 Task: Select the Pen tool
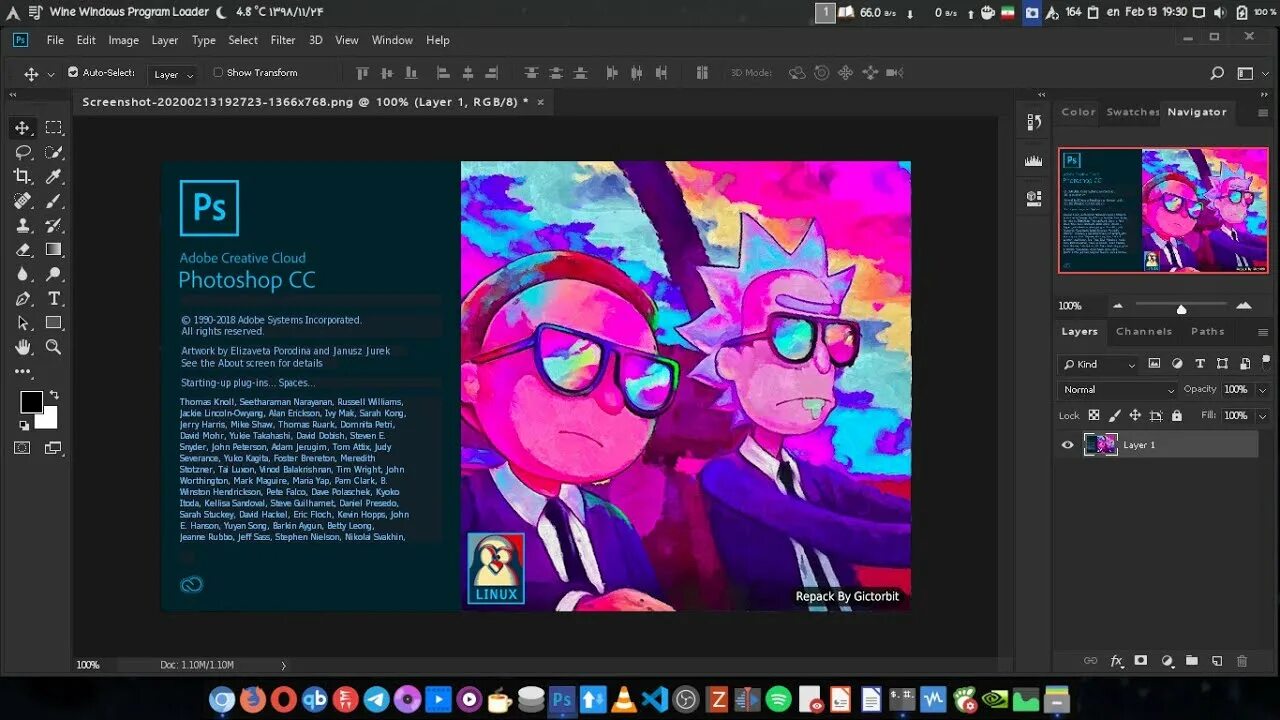22,299
